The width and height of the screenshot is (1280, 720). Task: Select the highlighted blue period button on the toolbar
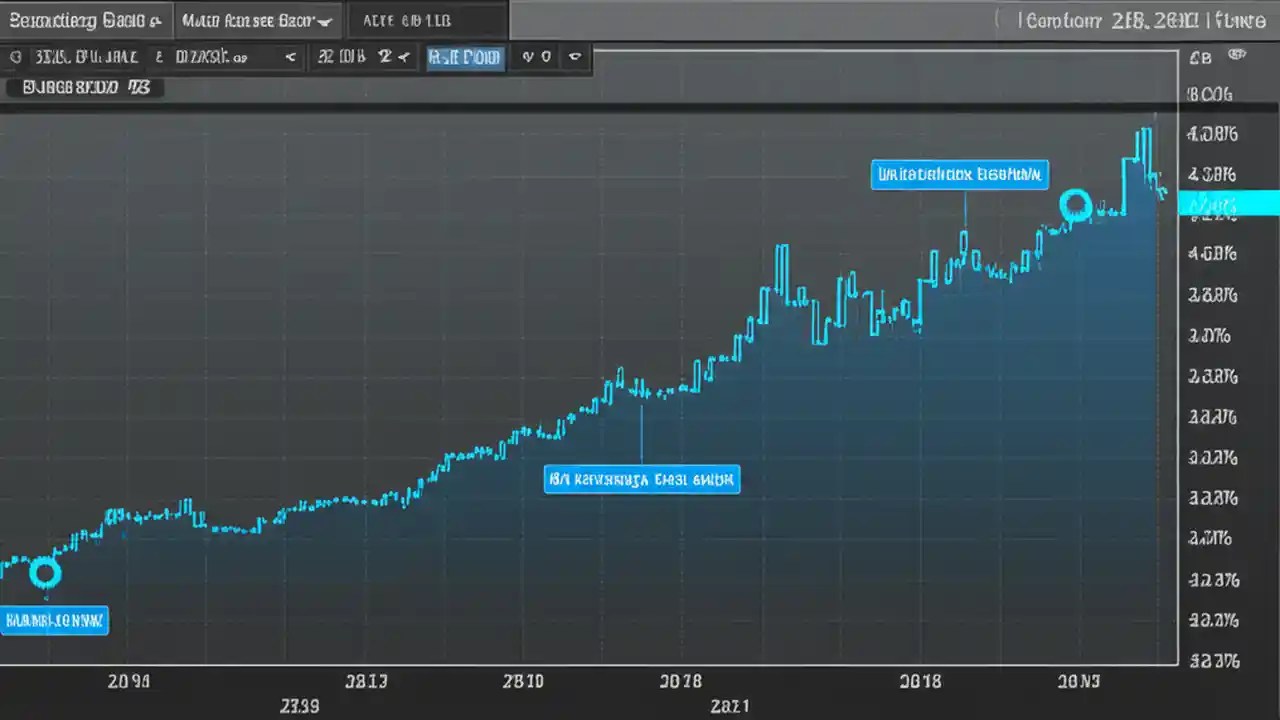point(464,57)
